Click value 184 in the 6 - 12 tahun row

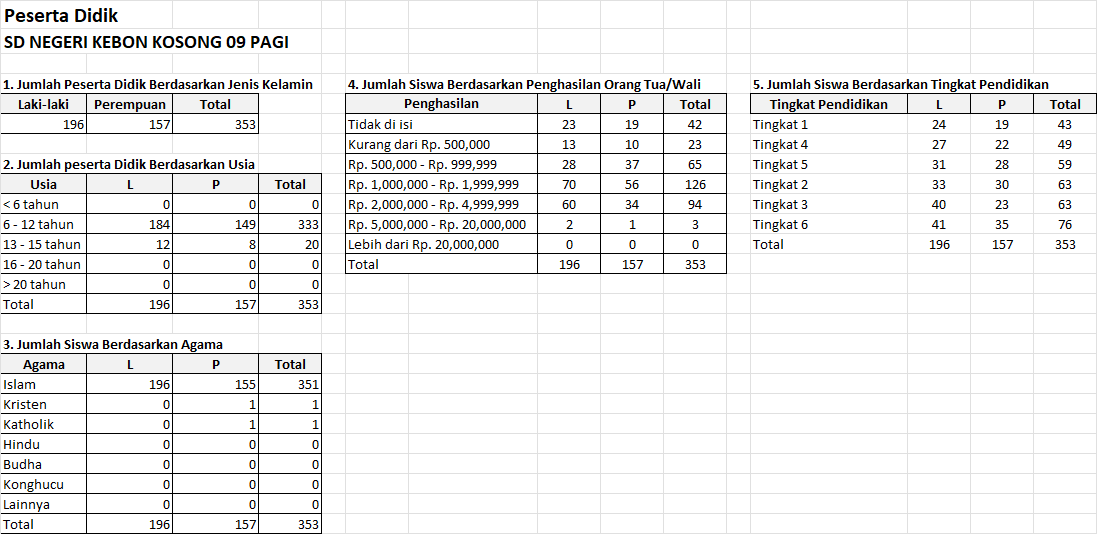[x=129, y=225]
